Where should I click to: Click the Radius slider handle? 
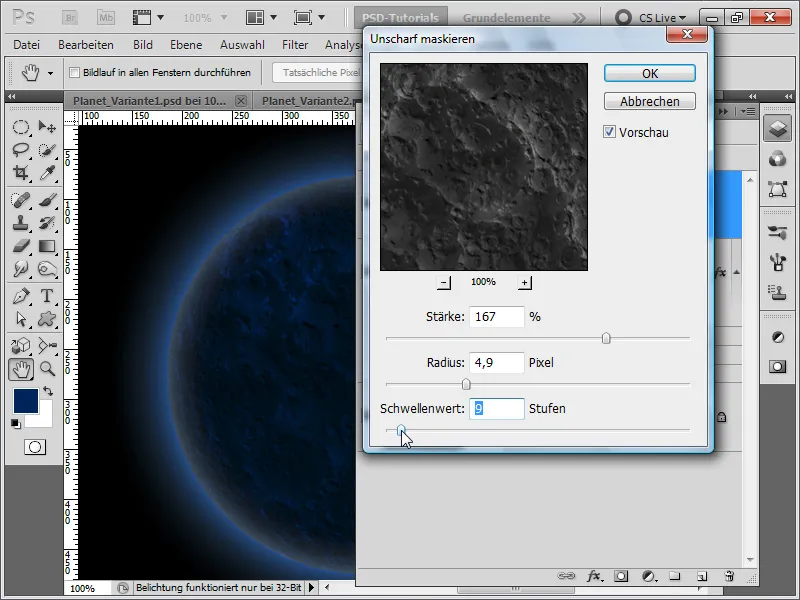[466, 384]
